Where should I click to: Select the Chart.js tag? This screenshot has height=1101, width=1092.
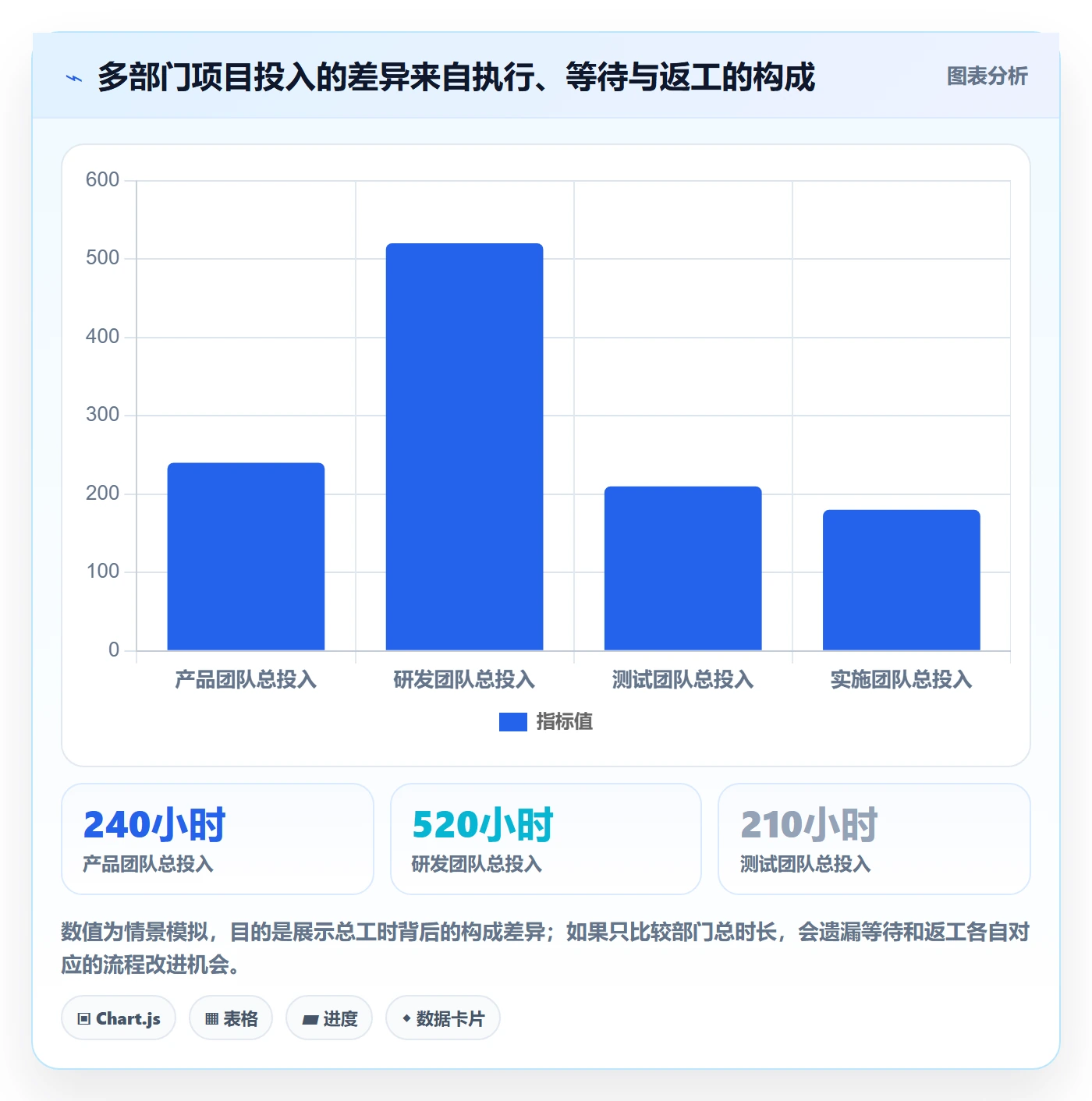pos(119,1018)
